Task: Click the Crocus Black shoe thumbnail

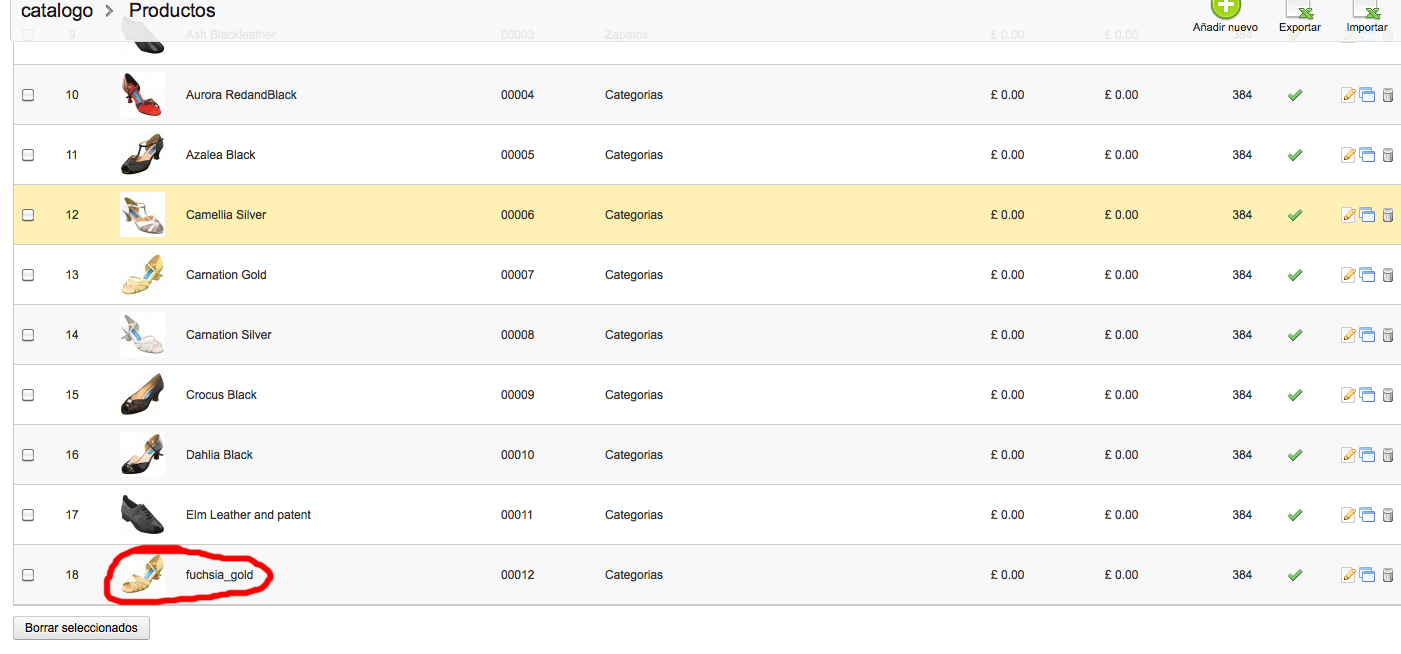Action: pyautogui.click(x=142, y=395)
